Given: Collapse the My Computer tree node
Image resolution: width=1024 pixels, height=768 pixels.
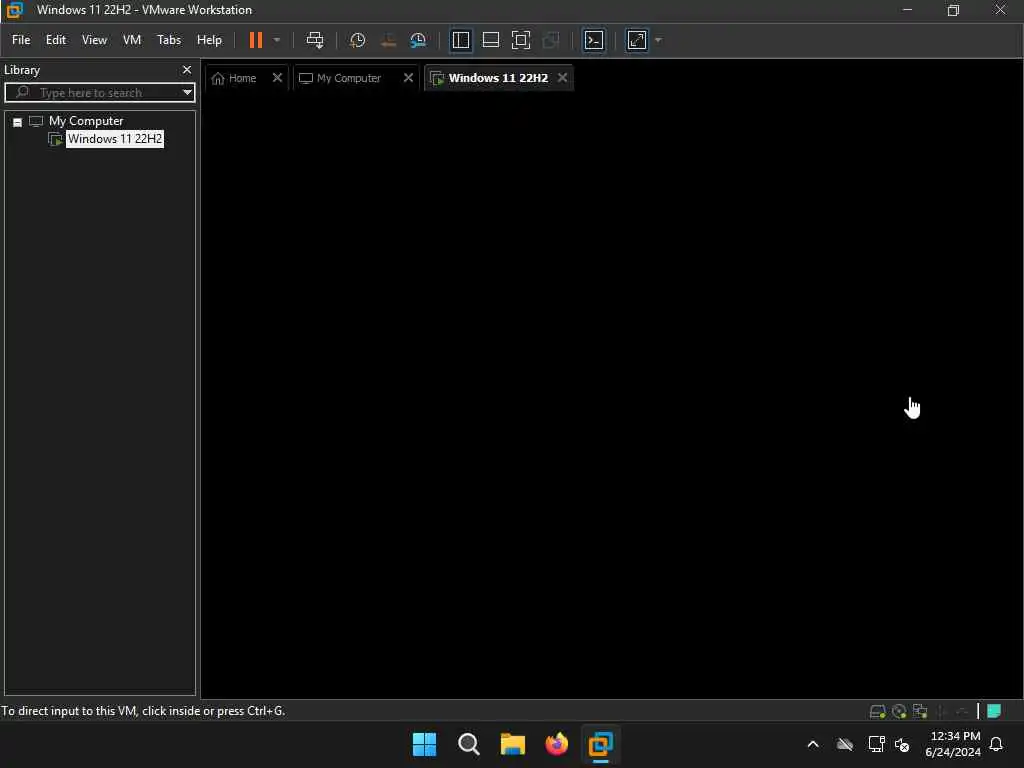Looking at the screenshot, I should tap(18, 122).
